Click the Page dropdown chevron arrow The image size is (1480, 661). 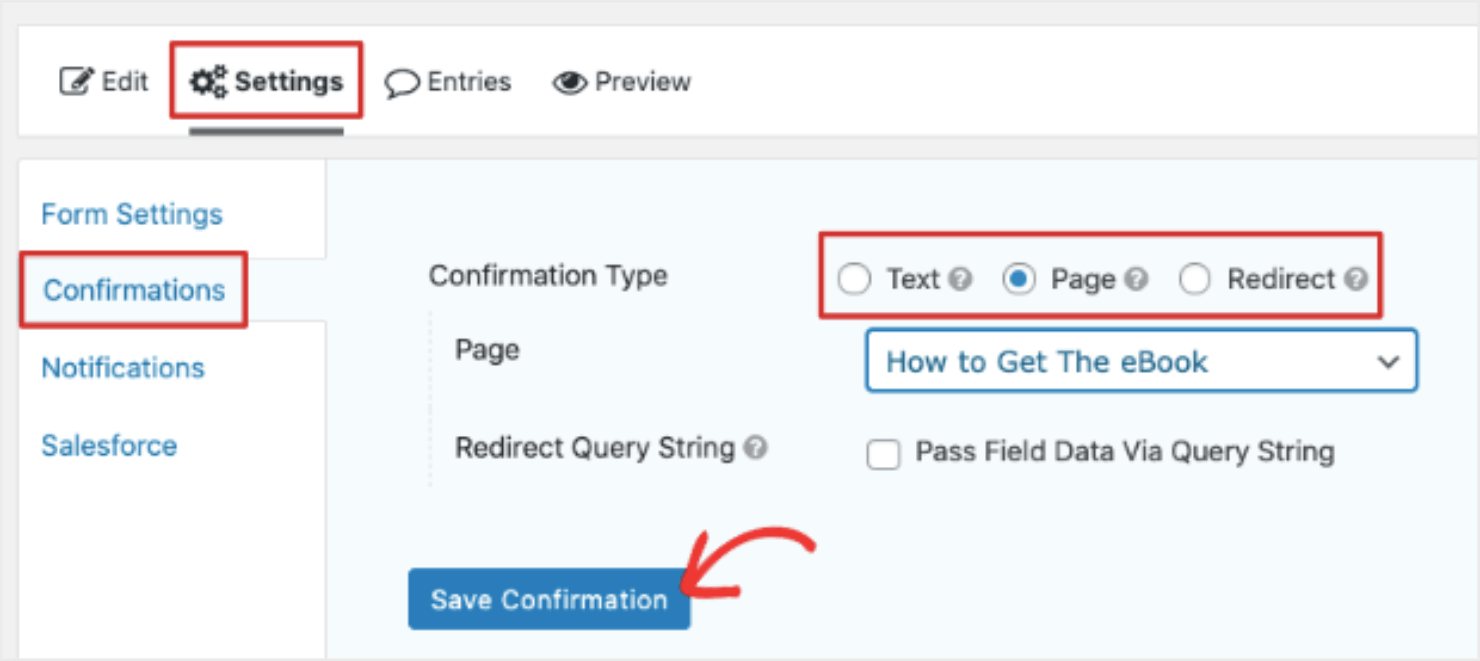tap(1388, 362)
